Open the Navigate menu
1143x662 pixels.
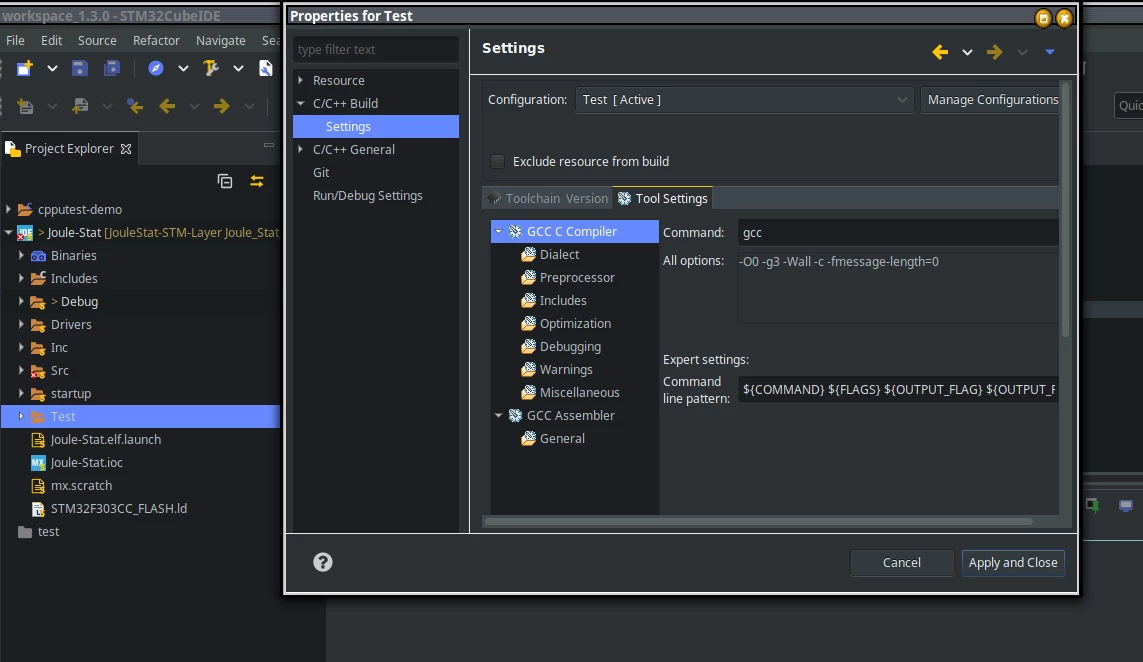[221, 41]
